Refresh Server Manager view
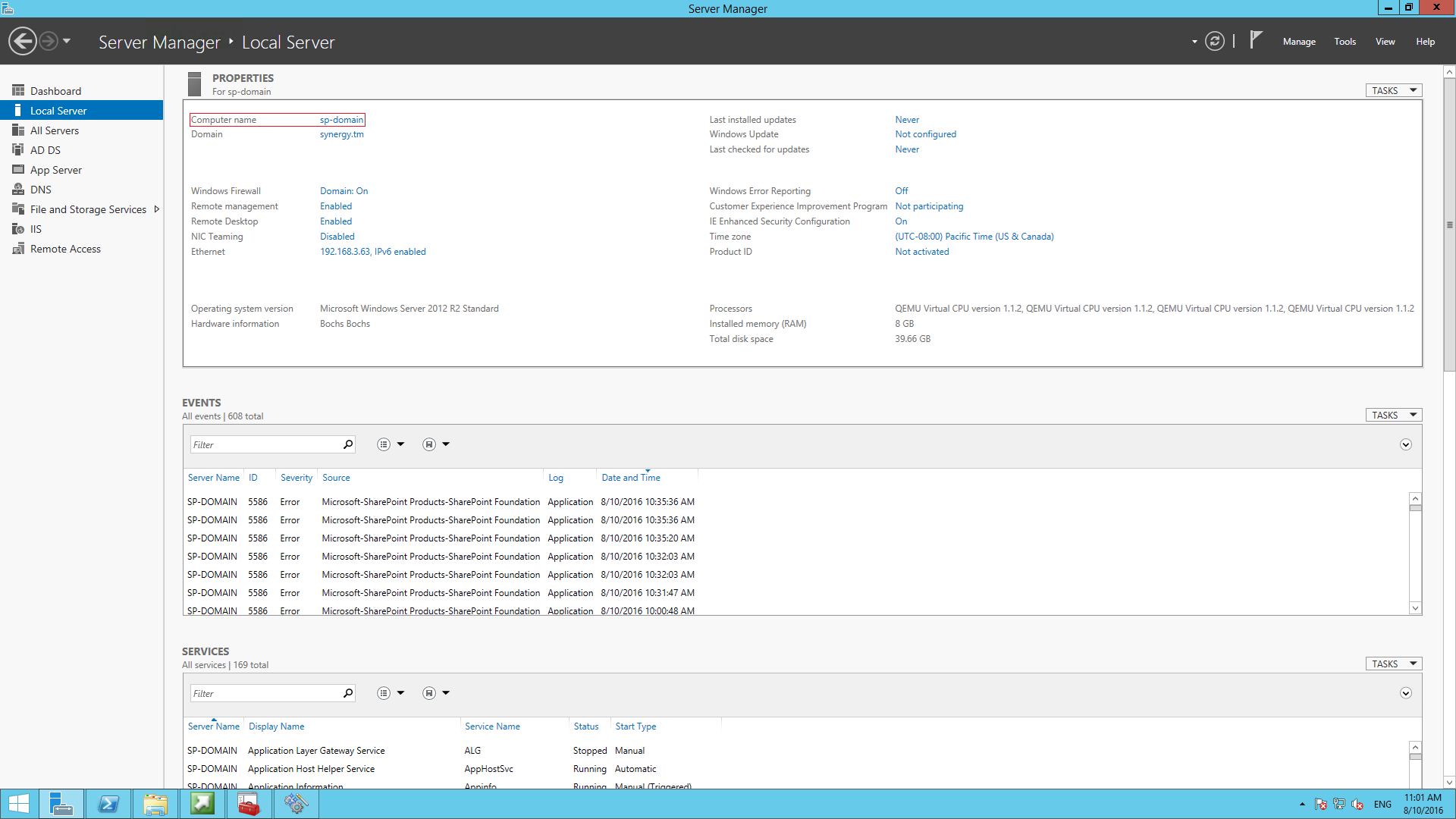This screenshot has height=819, width=1456. coord(1215,41)
